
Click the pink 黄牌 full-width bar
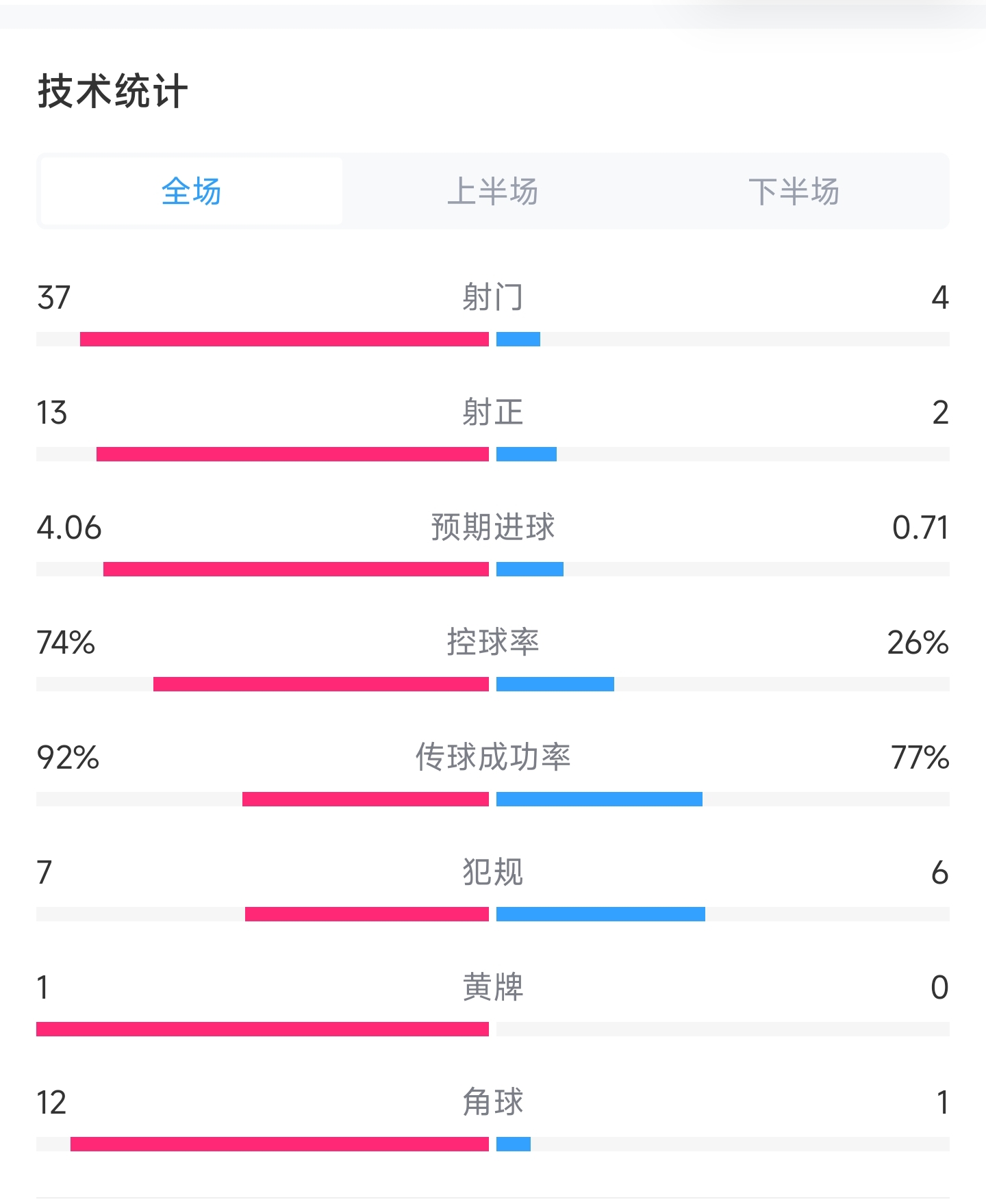coord(262,1029)
